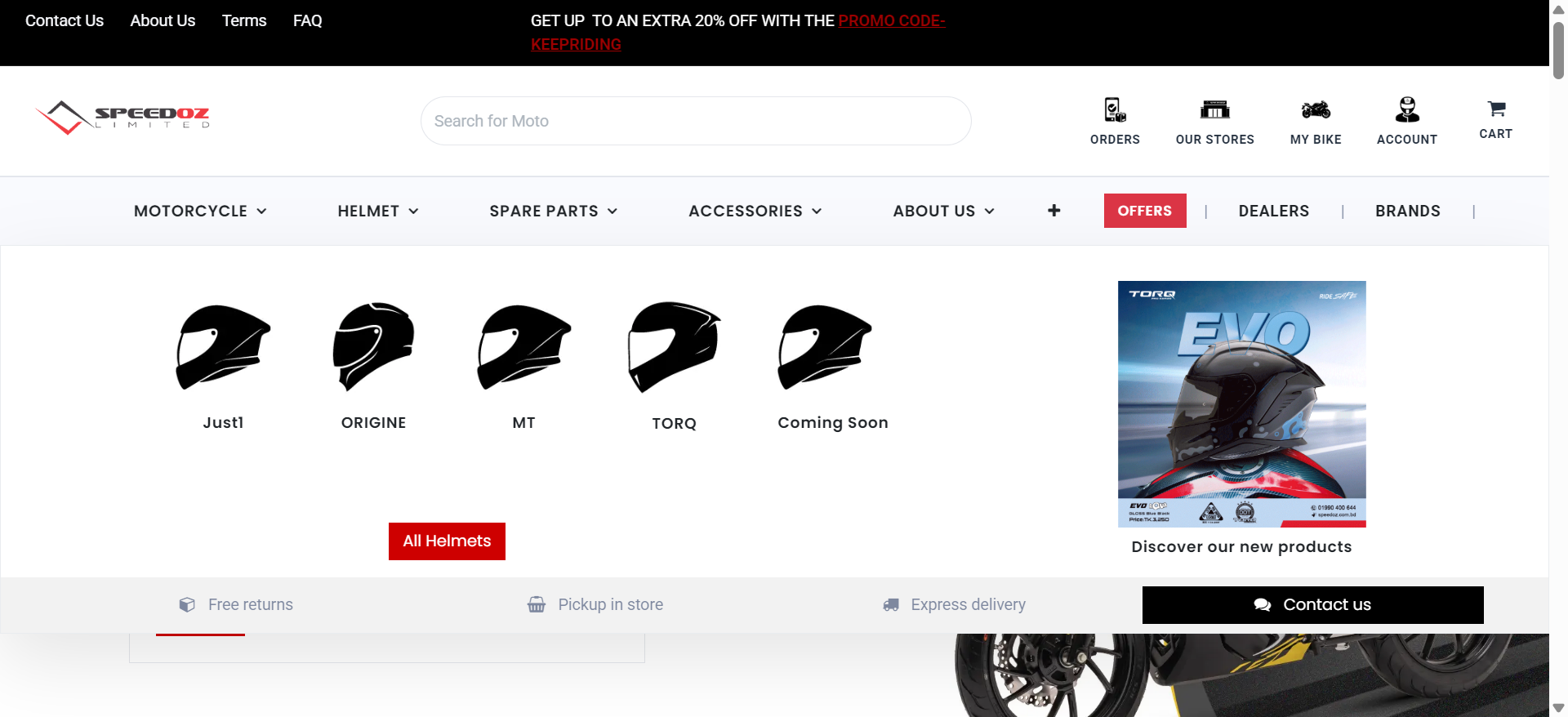Open the Brands menu item
Image resolution: width=1568 pixels, height=717 pixels.
pos(1407,211)
